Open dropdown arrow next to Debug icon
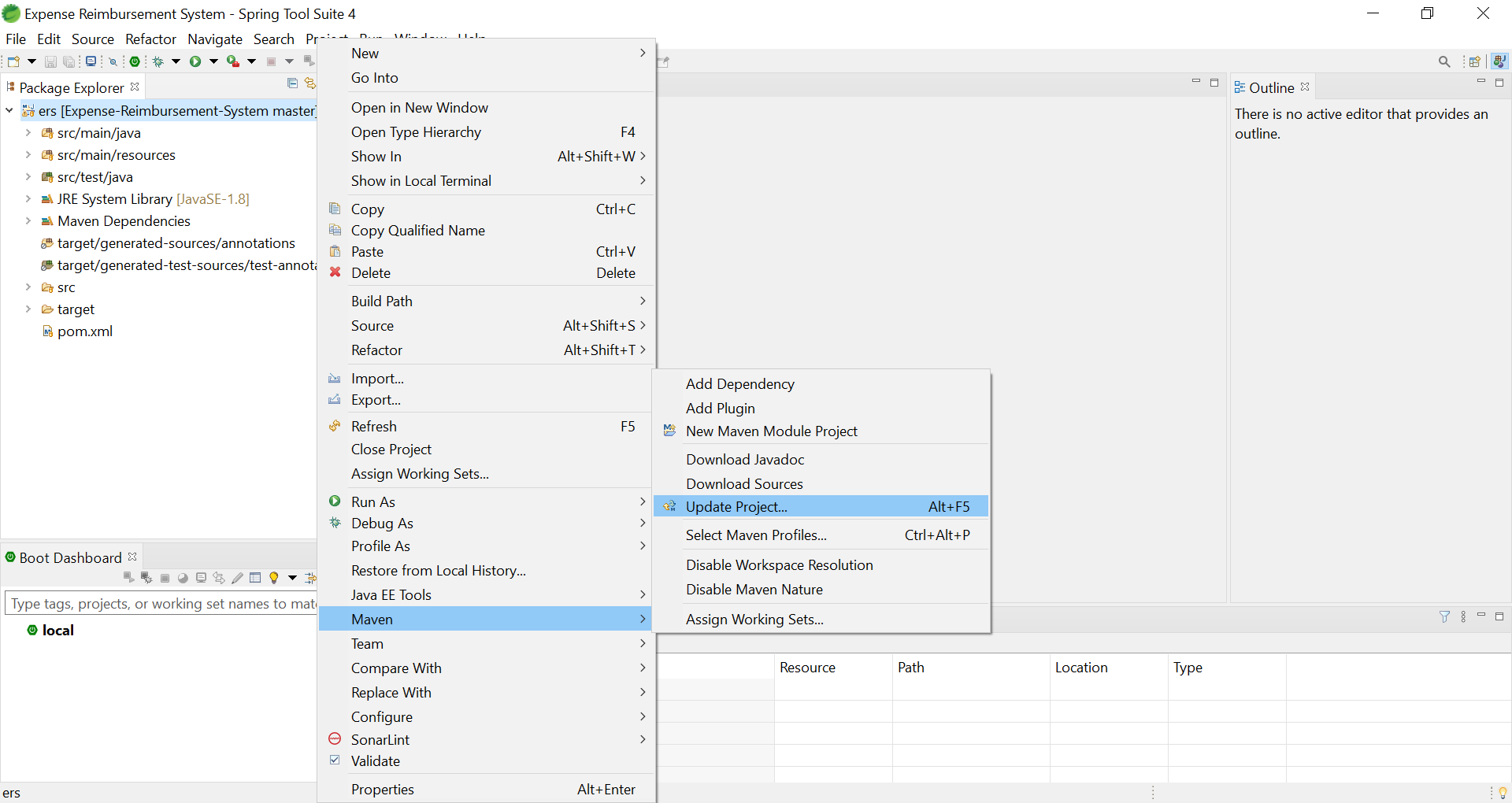Screen dimensions: 1512x803 (176, 61)
